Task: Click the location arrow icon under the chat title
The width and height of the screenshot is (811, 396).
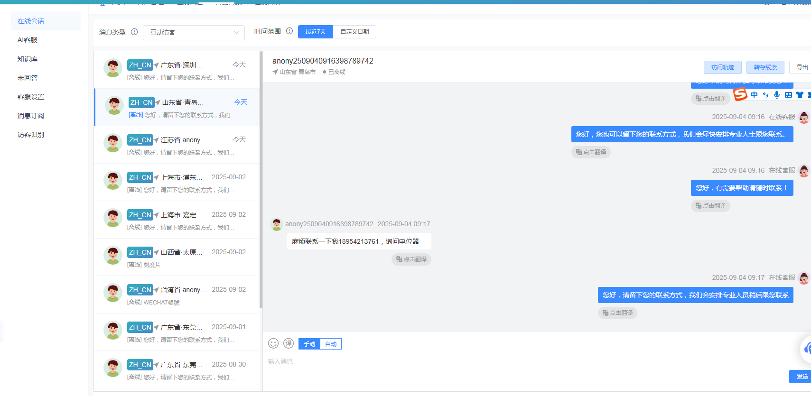Action: click(276, 72)
